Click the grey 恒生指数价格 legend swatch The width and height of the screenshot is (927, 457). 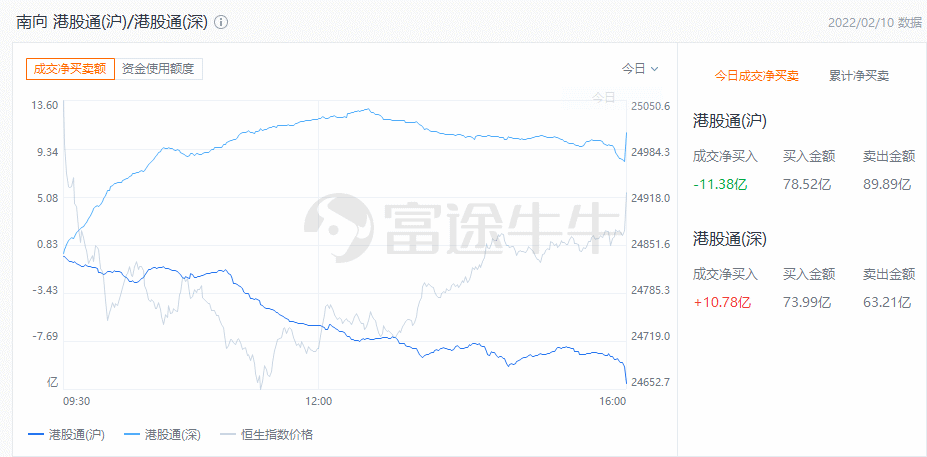tap(228, 436)
